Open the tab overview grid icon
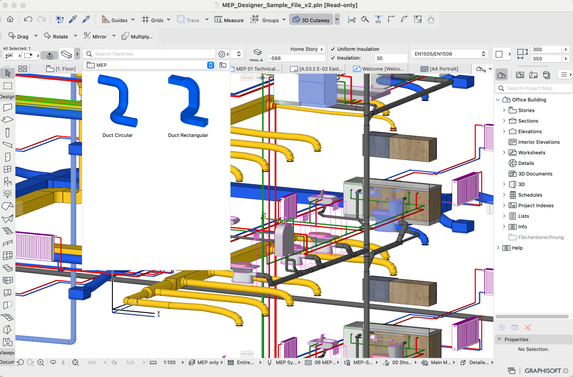The width and height of the screenshot is (573, 377). click(23, 69)
